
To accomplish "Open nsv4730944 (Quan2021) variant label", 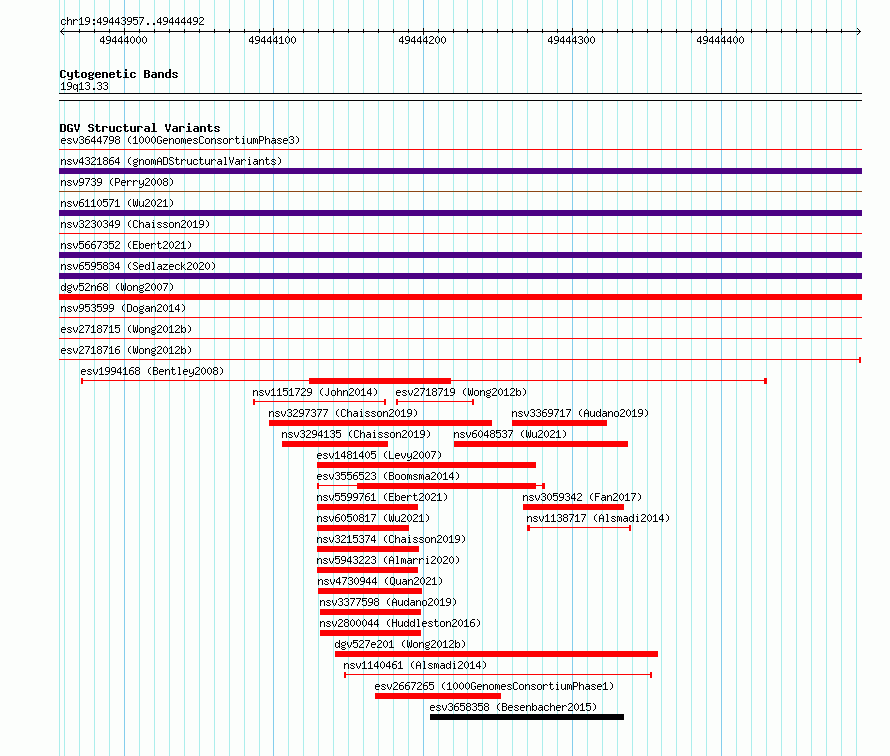I will 380,581.
